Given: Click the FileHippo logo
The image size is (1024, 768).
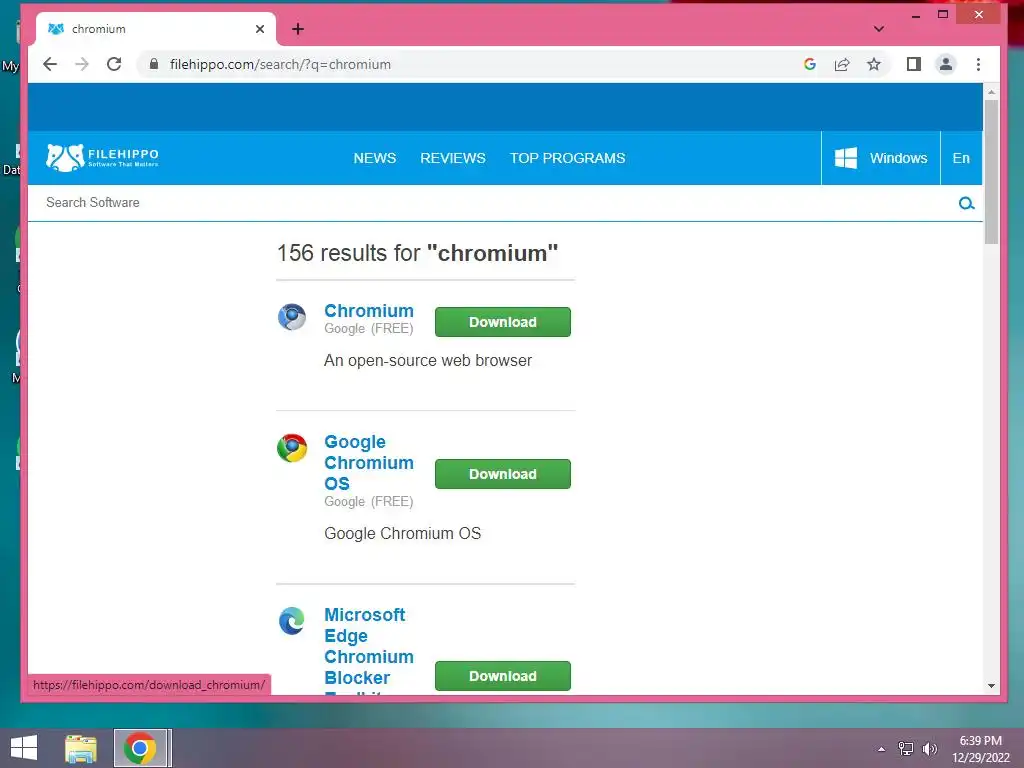Looking at the screenshot, I should click(103, 157).
